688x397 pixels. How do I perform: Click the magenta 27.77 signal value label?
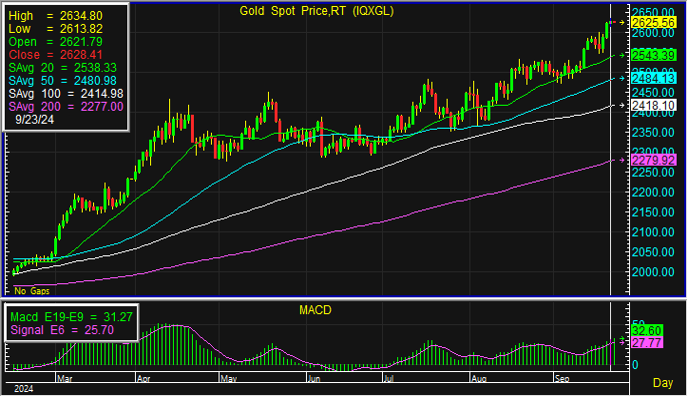(x=646, y=343)
